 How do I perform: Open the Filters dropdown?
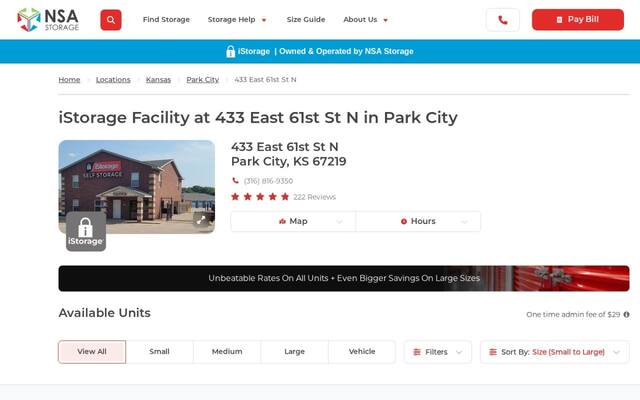pyautogui.click(x=438, y=352)
